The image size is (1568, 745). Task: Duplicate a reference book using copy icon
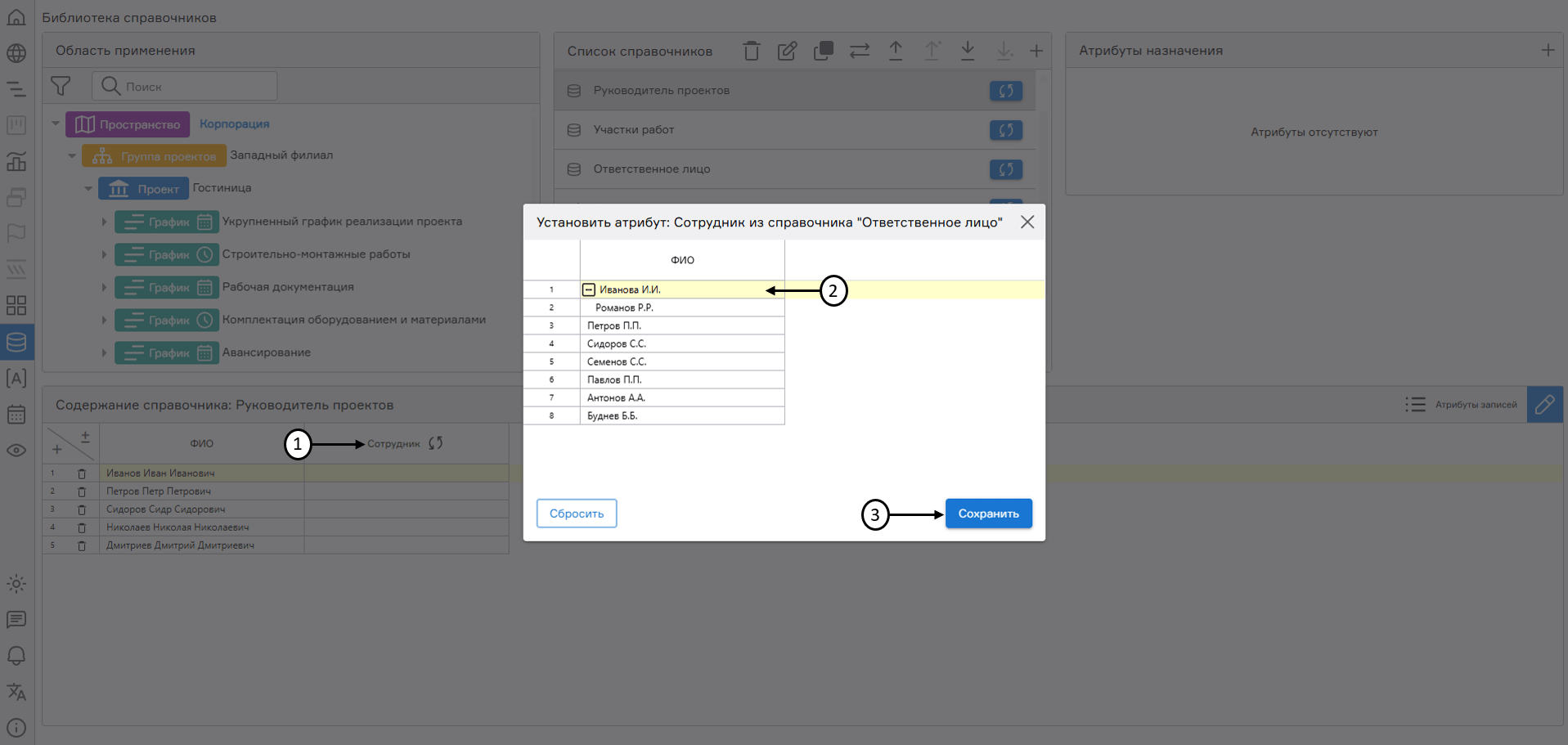coord(823,50)
